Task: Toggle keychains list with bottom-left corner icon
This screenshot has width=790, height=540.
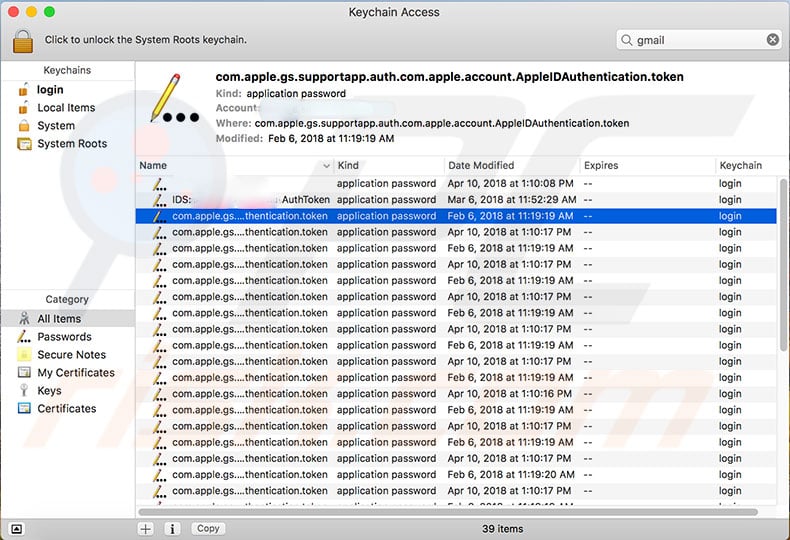Action: pos(17,528)
